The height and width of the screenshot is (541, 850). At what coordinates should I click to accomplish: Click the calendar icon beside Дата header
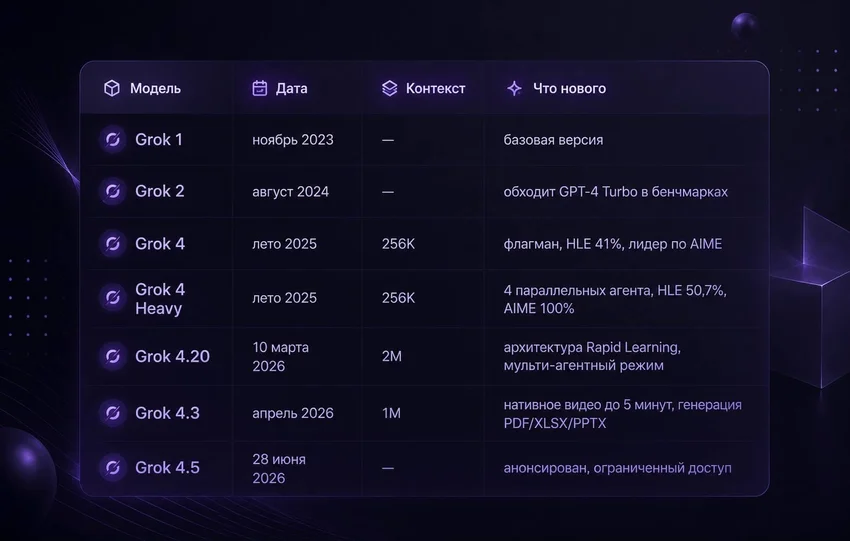point(260,88)
